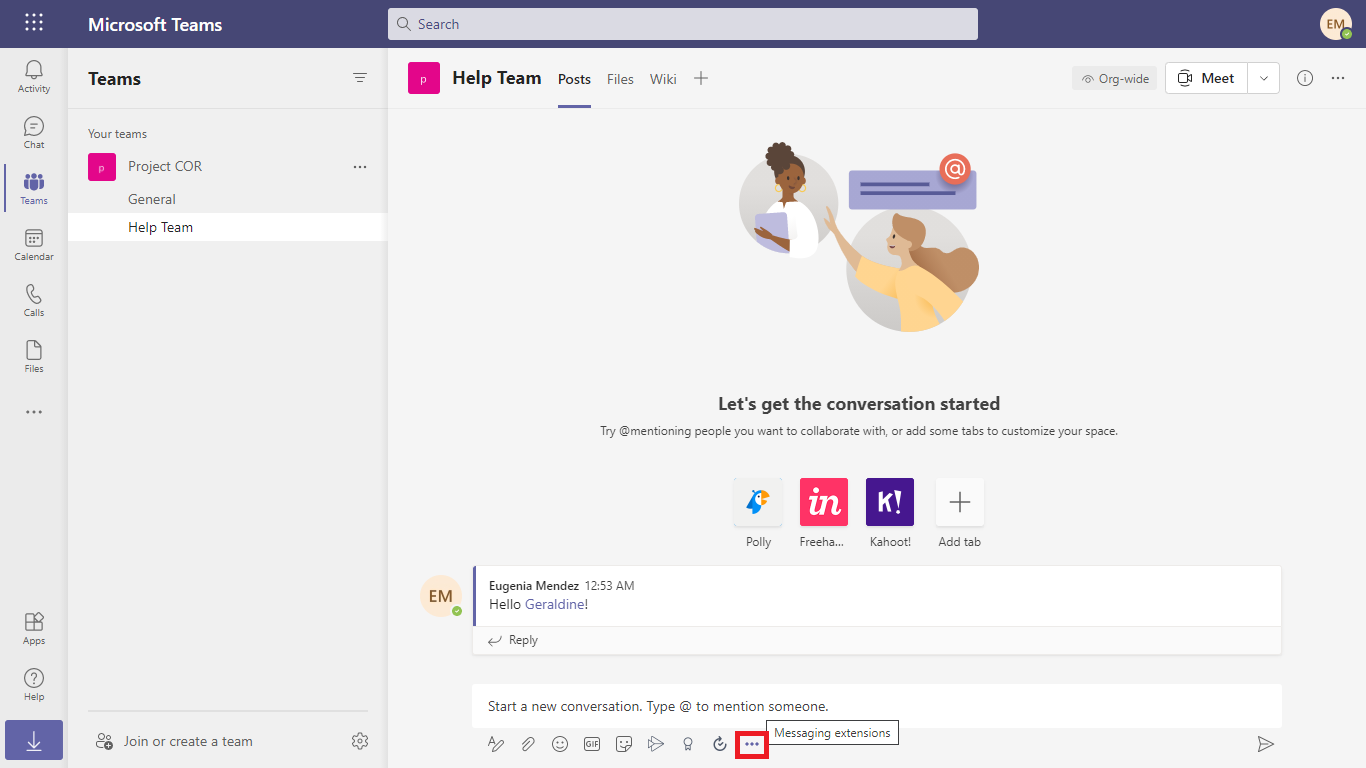
Task: Reply to Eugenia Mendez's message
Action: 513,640
